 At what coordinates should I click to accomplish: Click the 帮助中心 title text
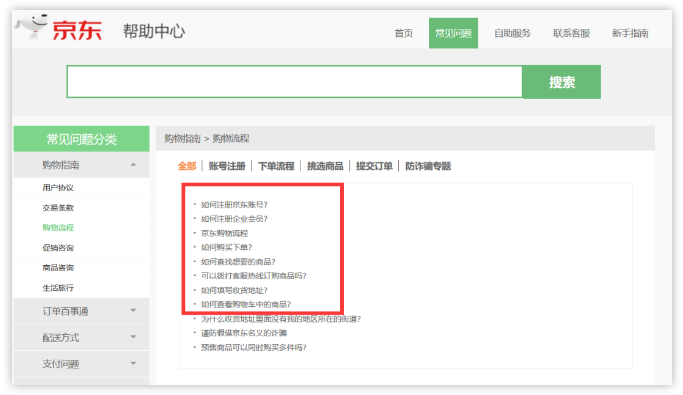tap(154, 31)
